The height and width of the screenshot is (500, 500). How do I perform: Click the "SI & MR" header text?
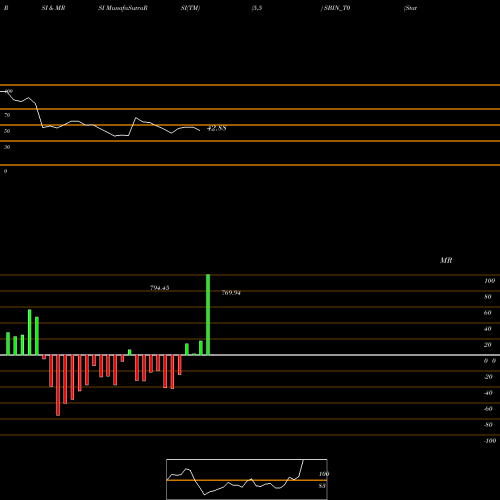click(53, 8)
